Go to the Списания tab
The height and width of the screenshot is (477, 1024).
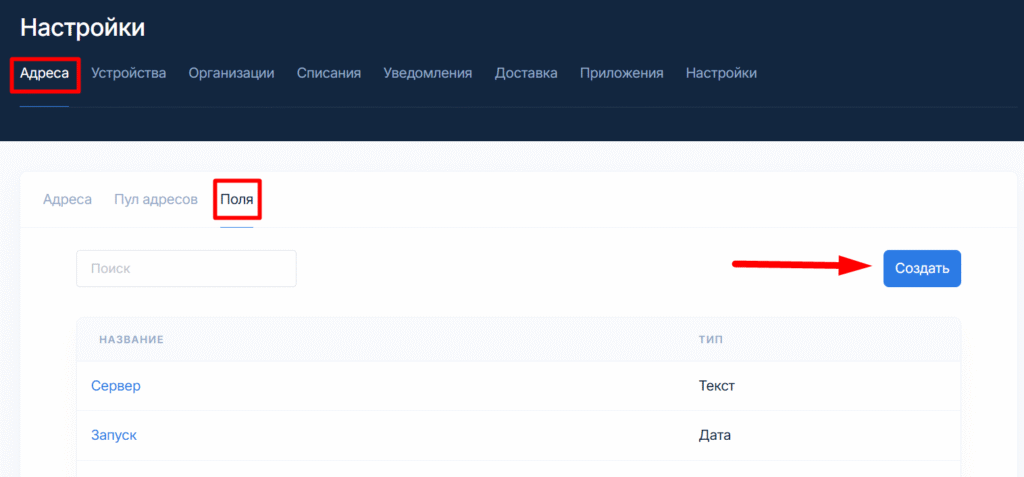pyautogui.click(x=328, y=73)
